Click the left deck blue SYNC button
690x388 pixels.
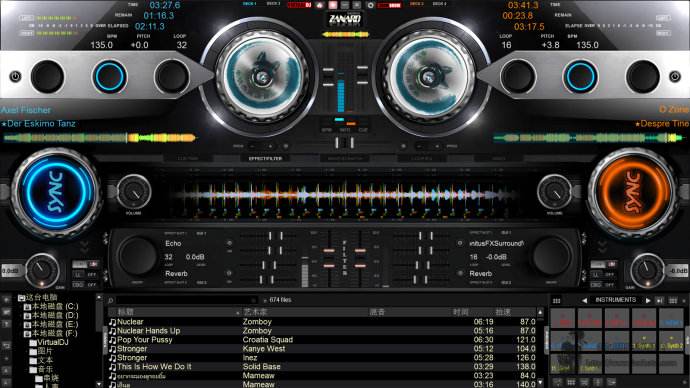click(56, 192)
